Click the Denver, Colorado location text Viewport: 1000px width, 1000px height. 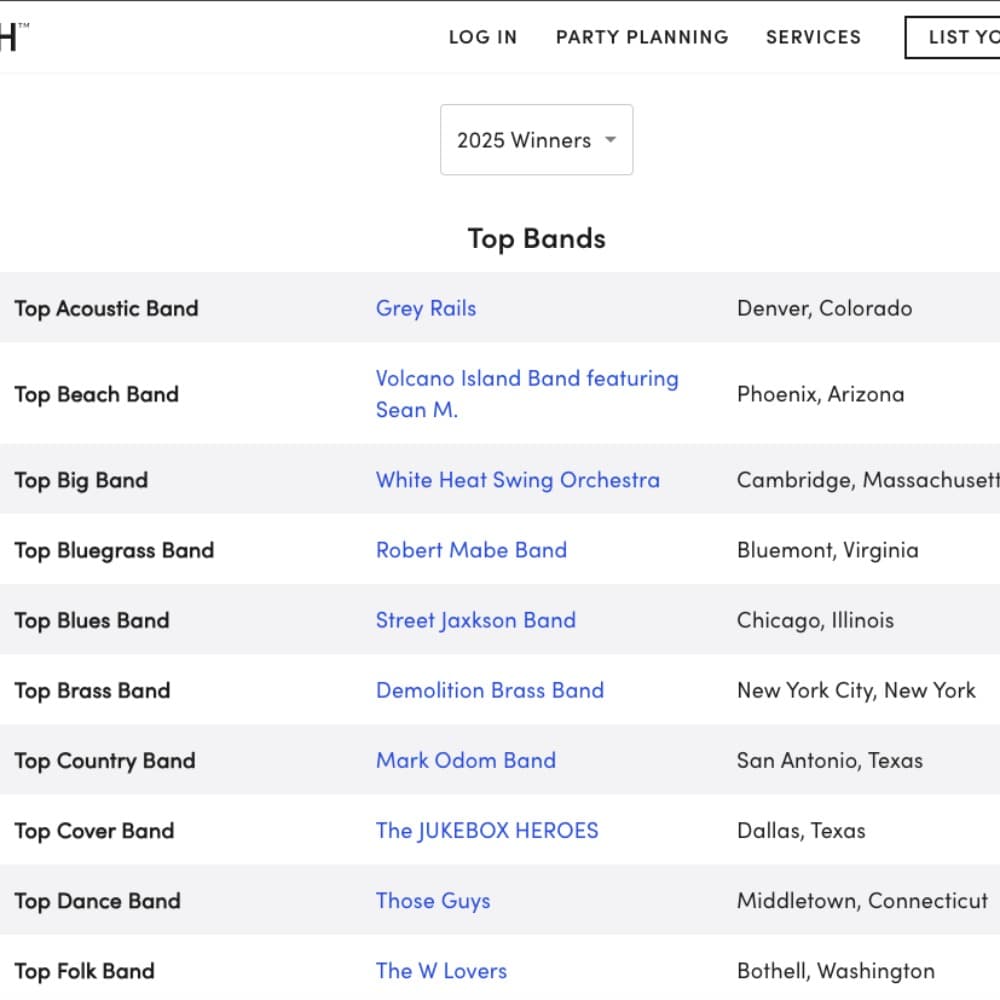point(824,308)
